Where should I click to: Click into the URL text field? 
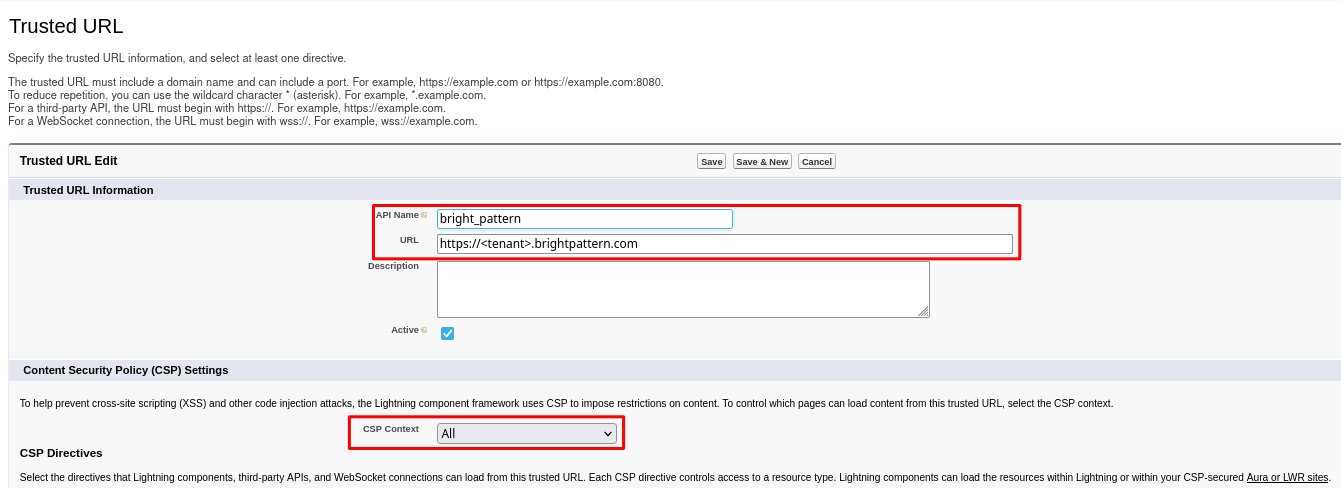coord(725,244)
